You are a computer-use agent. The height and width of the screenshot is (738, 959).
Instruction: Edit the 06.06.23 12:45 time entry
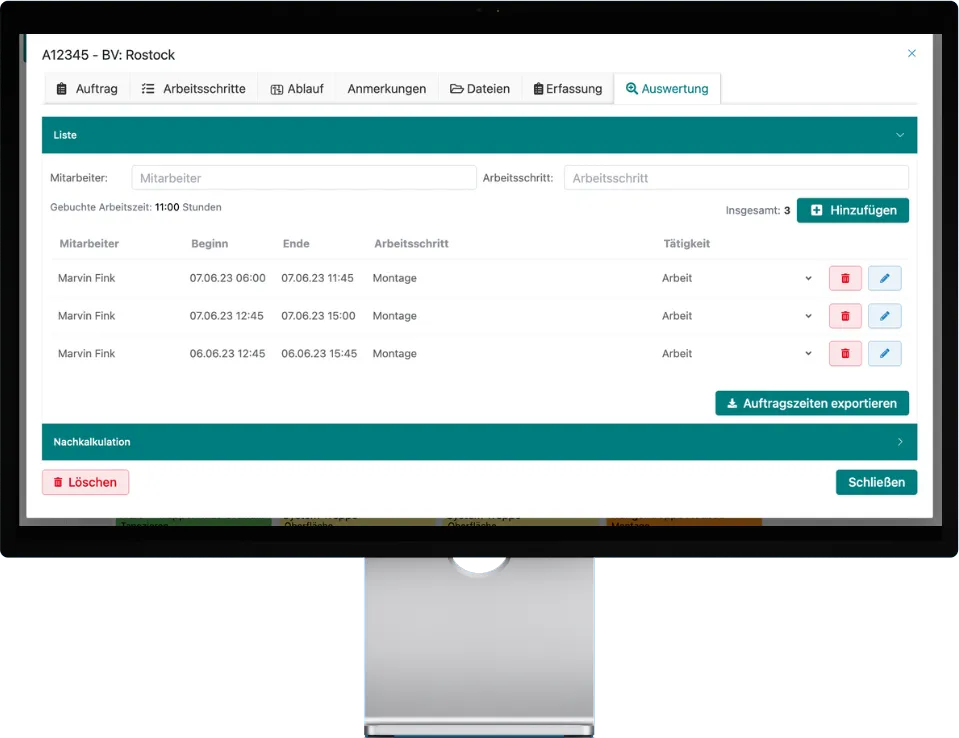point(884,354)
